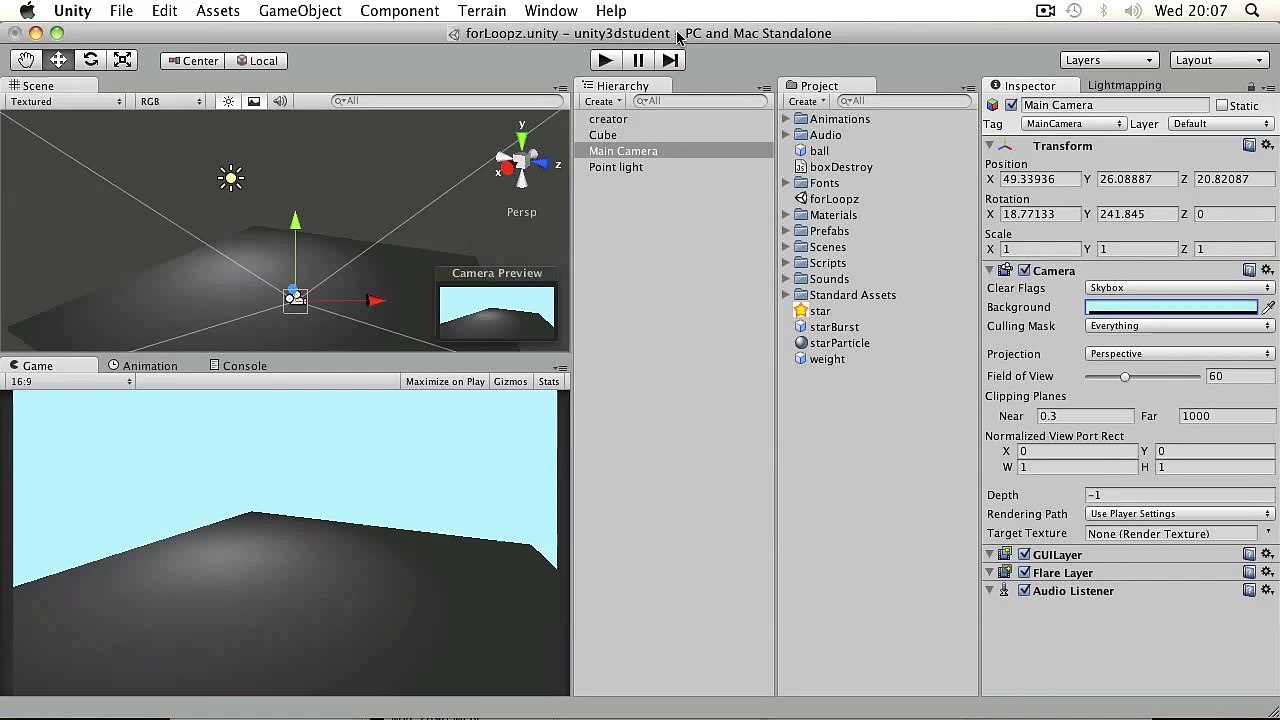This screenshot has height=720, width=1280.
Task: Disable the Audio Listener checkbox
Action: tap(1024, 590)
